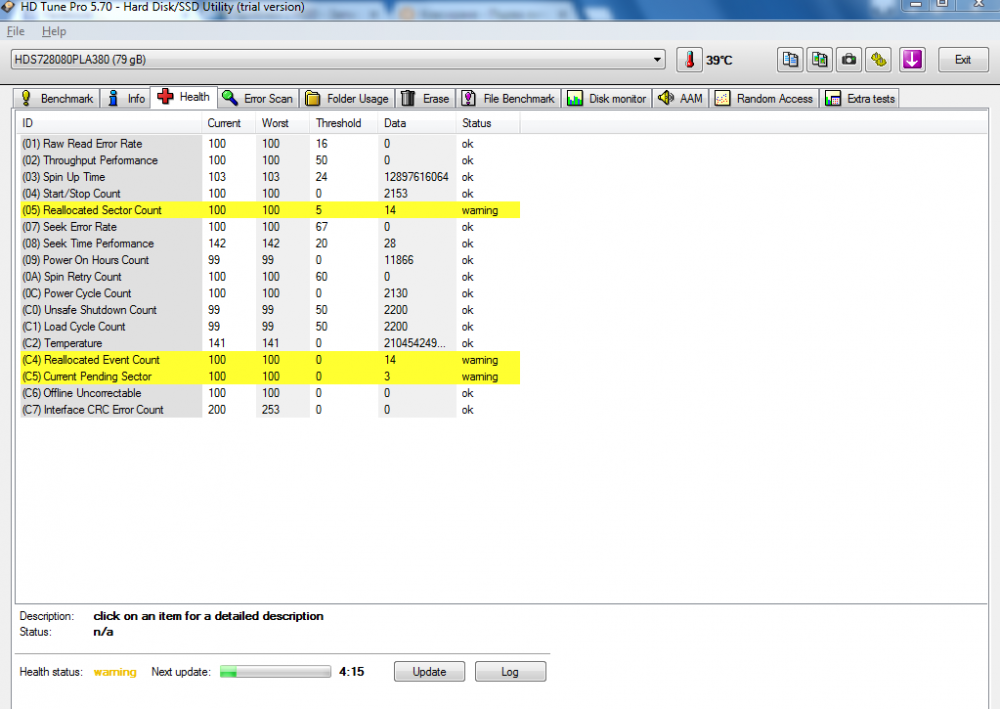The height and width of the screenshot is (709, 1000).
Task: Select the (05) Reallocated Sector Count row
Action: point(270,210)
